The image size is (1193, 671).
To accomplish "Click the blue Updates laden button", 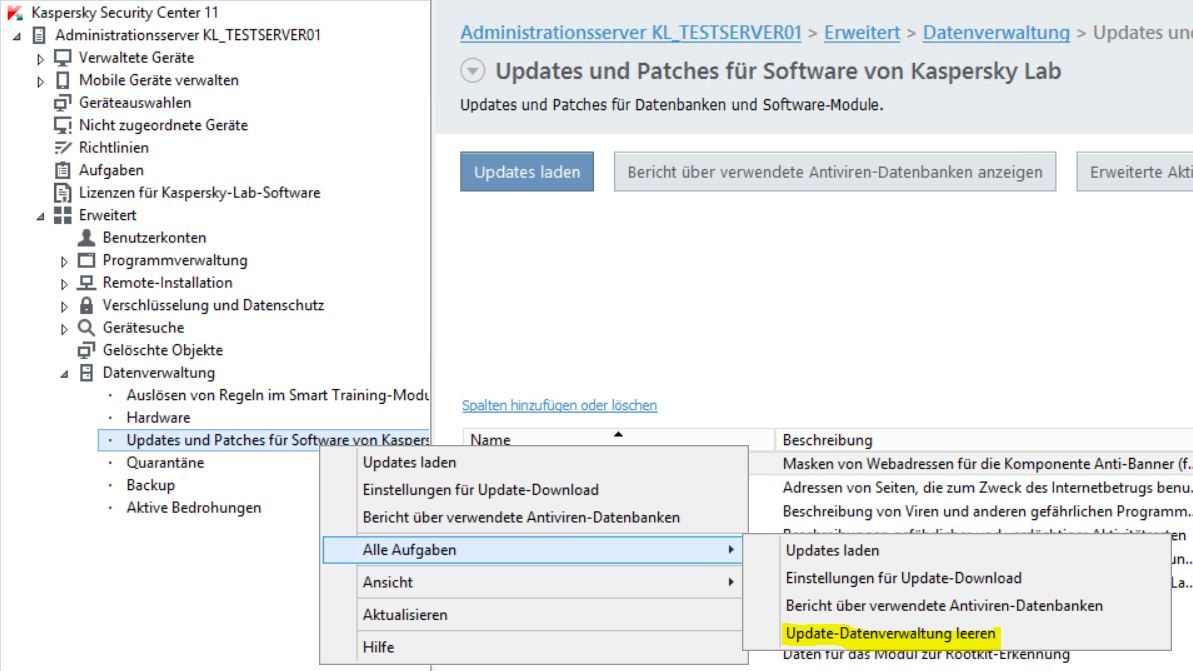I will [x=527, y=172].
